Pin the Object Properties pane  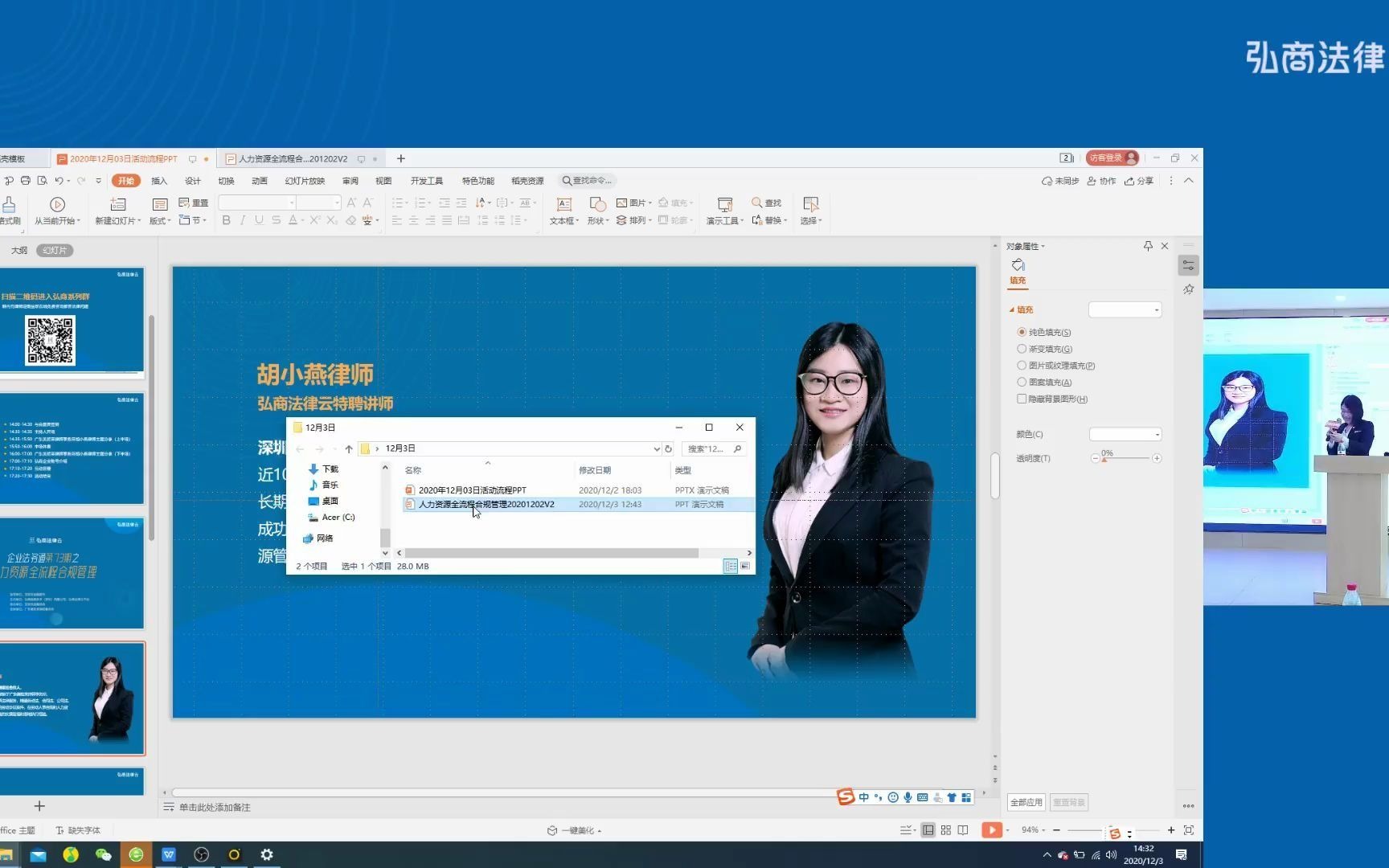1148,246
